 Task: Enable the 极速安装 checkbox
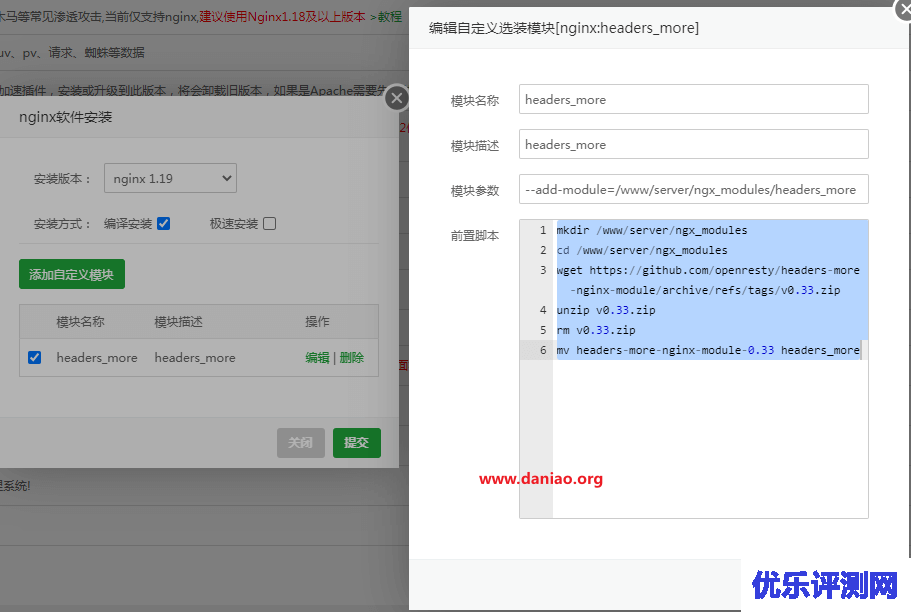click(270, 224)
